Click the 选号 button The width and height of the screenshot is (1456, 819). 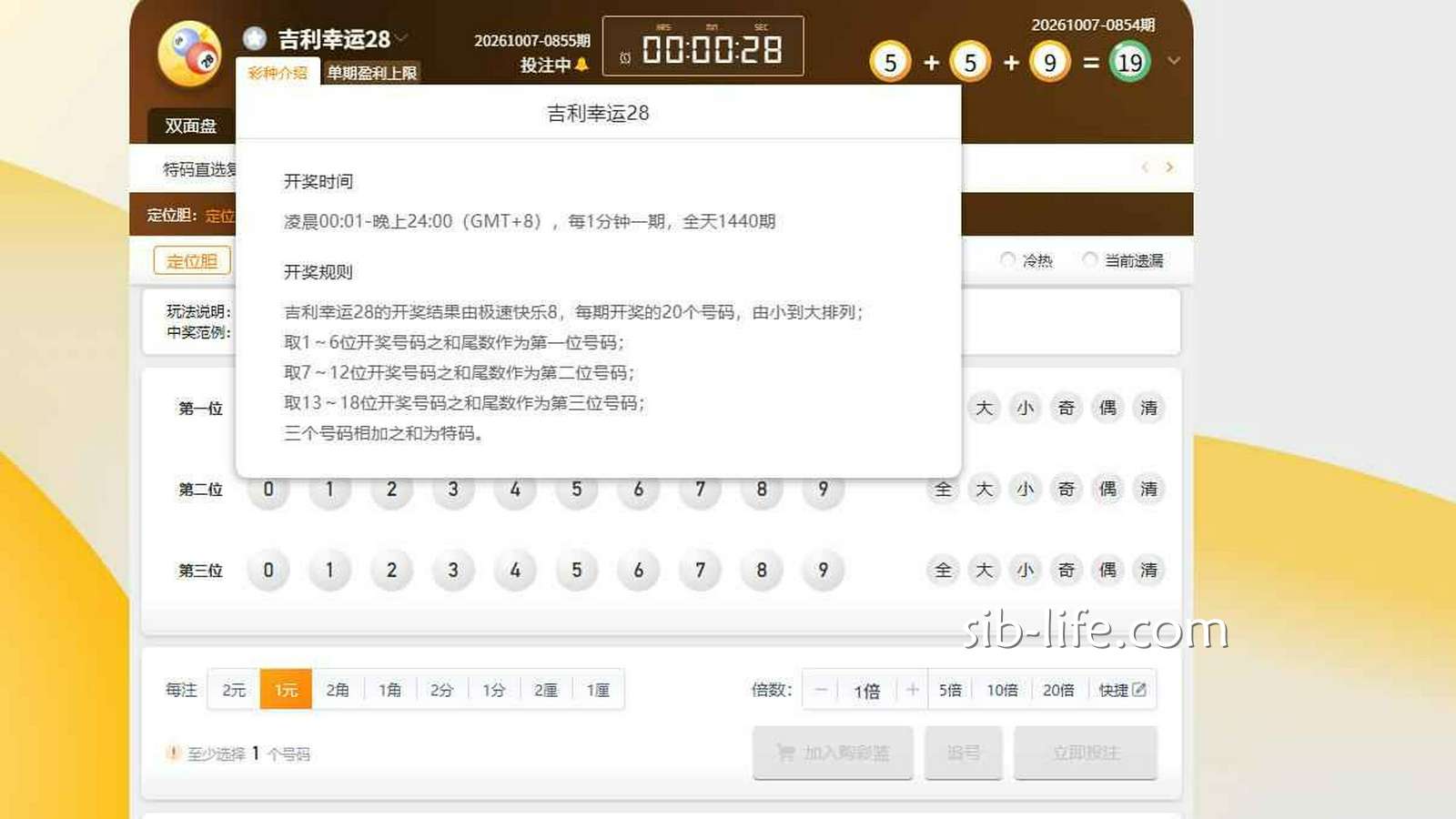[x=964, y=753]
